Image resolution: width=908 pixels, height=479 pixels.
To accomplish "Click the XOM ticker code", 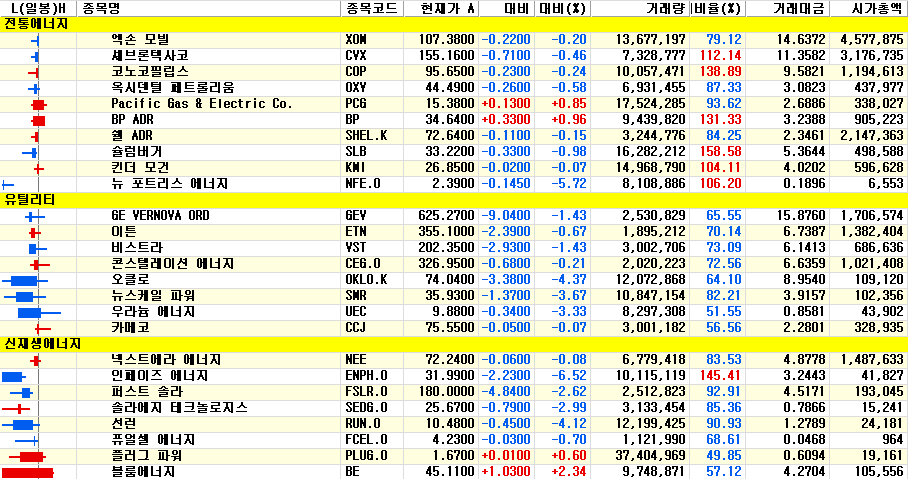I will point(356,39).
